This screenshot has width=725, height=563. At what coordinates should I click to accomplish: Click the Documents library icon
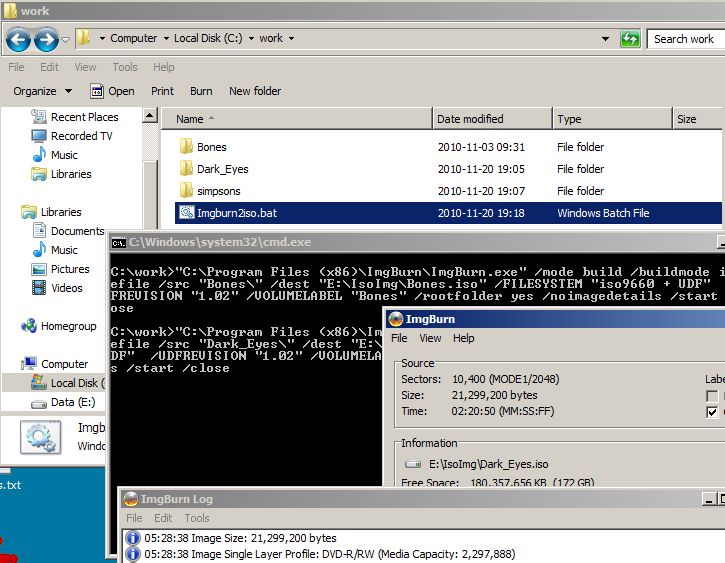tap(39, 230)
